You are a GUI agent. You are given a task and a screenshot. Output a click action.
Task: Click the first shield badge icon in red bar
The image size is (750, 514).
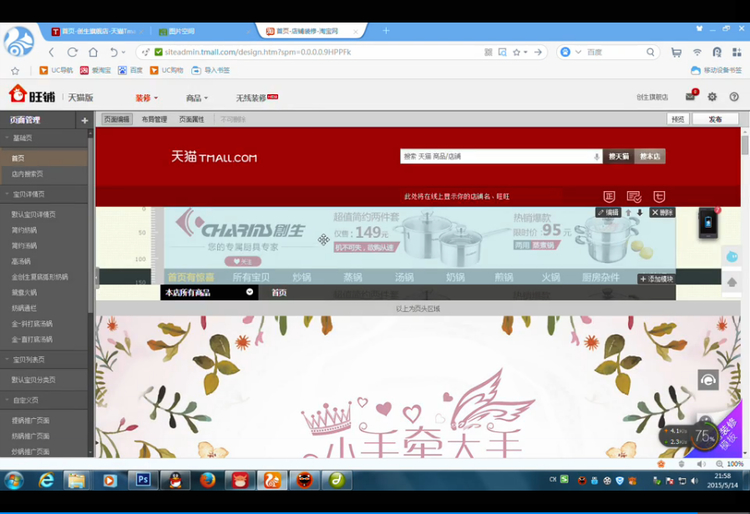point(609,197)
